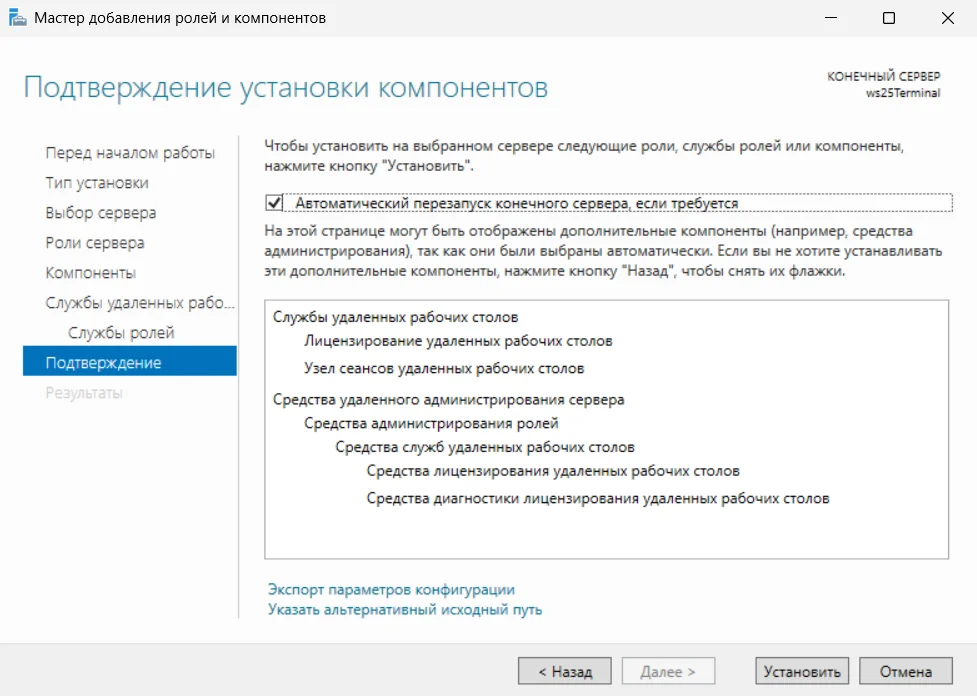
Task: Select 'Средства удаленного администрирования сервера' entry
Action: tap(449, 399)
